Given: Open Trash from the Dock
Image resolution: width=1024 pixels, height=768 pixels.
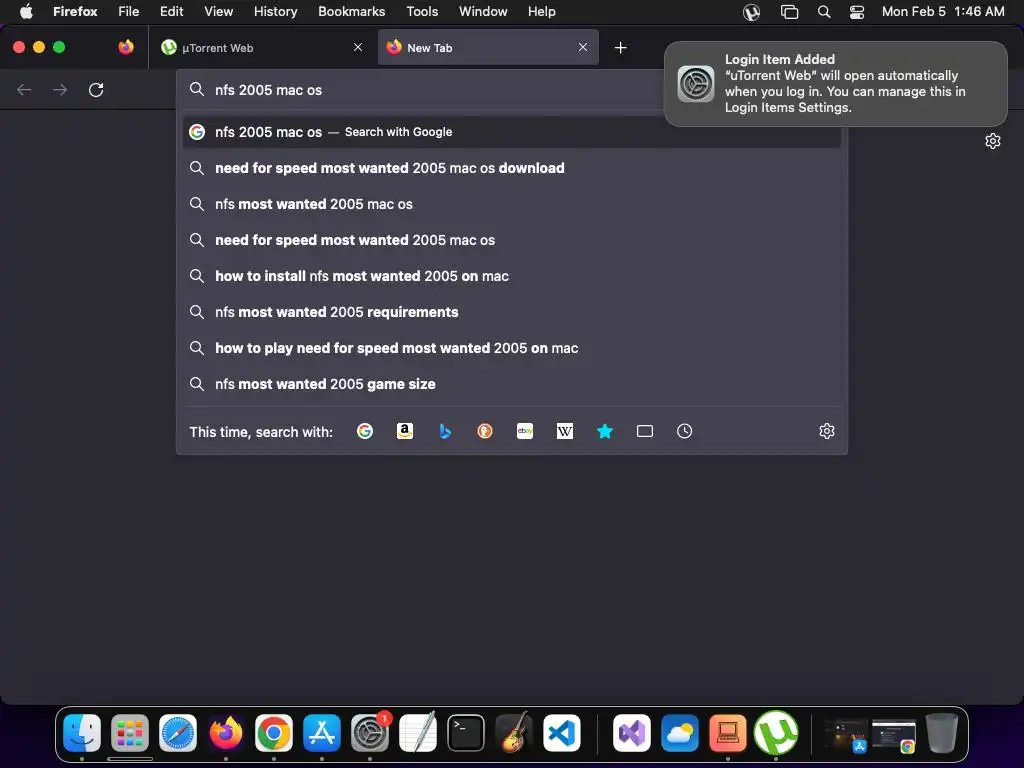Looking at the screenshot, I should point(941,733).
